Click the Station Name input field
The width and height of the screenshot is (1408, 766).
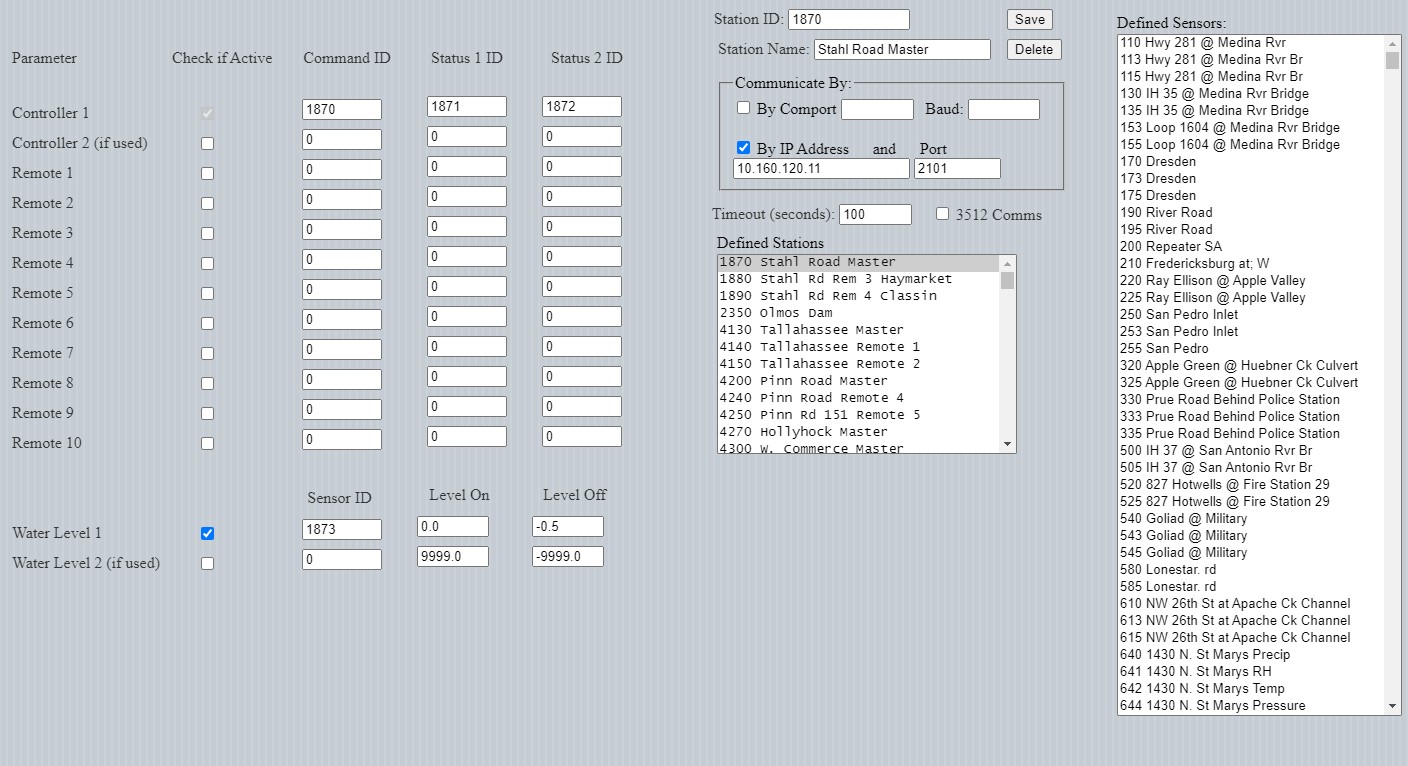(901, 50)
